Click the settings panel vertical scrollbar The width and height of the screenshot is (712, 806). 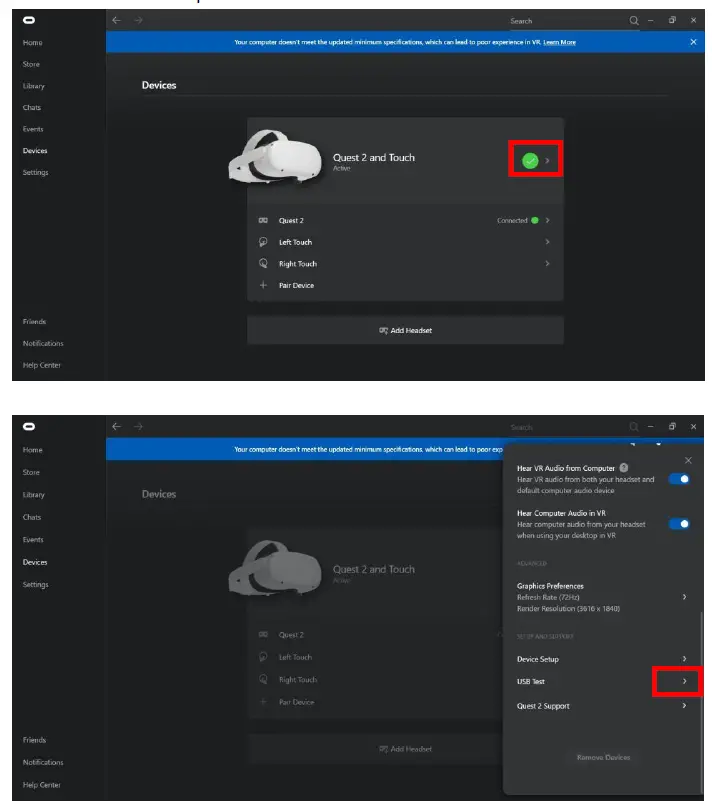tap(701, 702)
